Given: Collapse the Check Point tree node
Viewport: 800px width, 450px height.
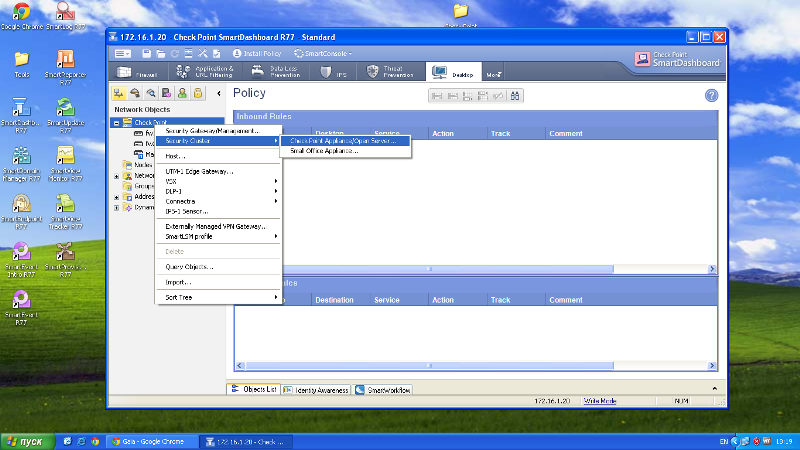Looking at the screenshot, I should click(x=117, y=123).
